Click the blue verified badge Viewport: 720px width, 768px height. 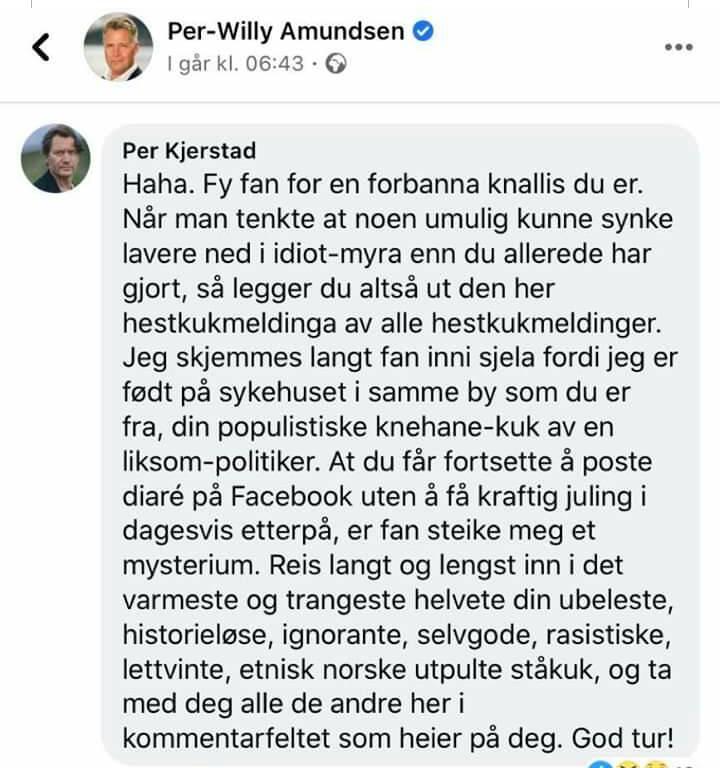pos(423,31)
